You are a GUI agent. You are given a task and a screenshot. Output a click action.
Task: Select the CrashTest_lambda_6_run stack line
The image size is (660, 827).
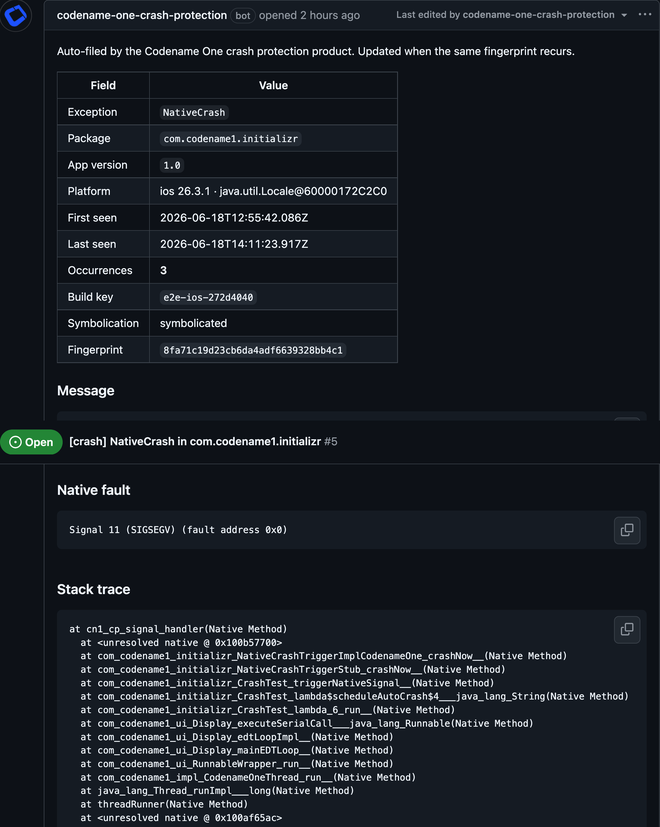pyautogui.click(x=267, y=710)
